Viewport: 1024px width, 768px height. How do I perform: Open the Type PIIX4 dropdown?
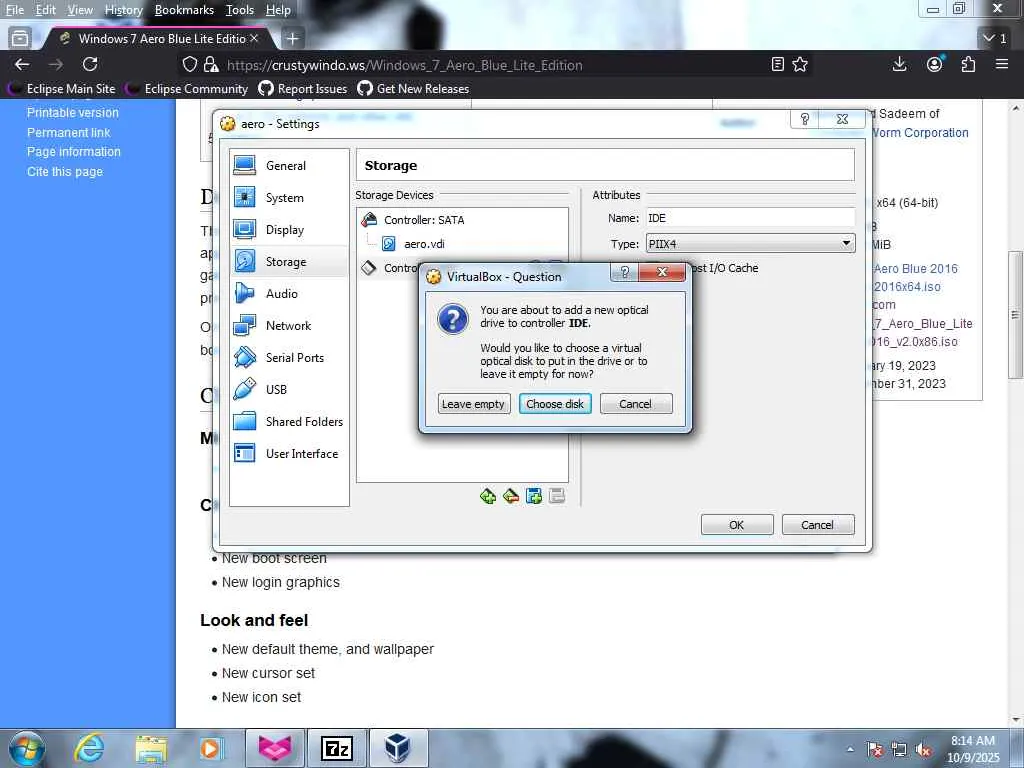[x=750, y=244]
